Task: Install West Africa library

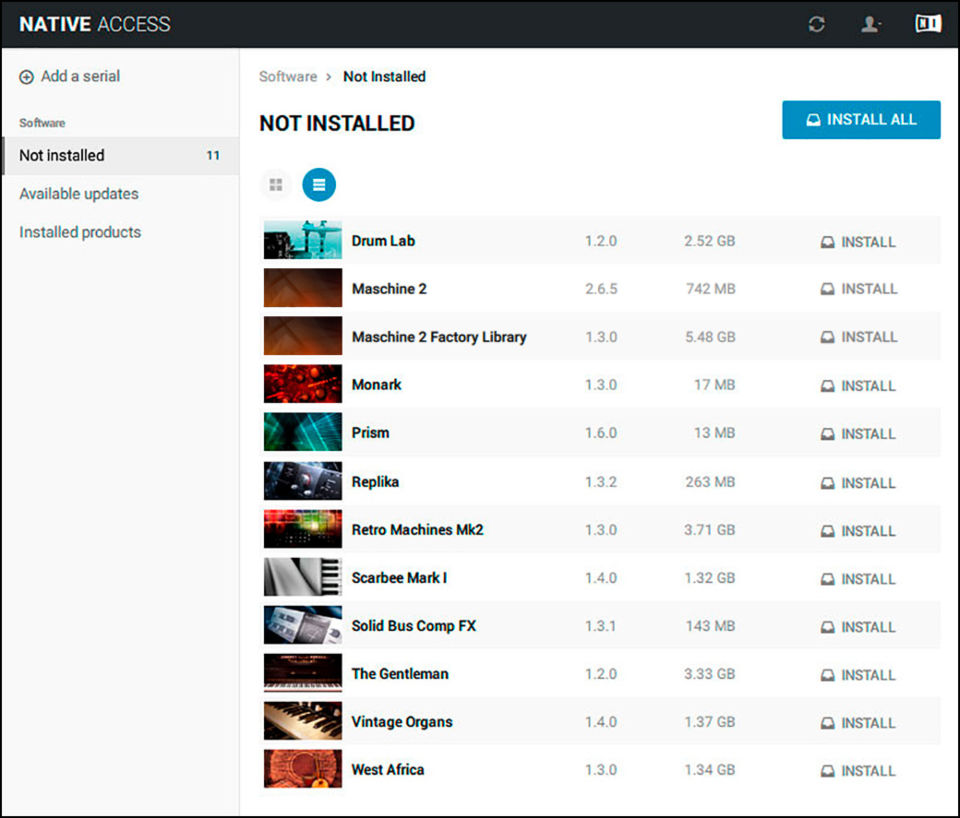Action: click(858, 771)
